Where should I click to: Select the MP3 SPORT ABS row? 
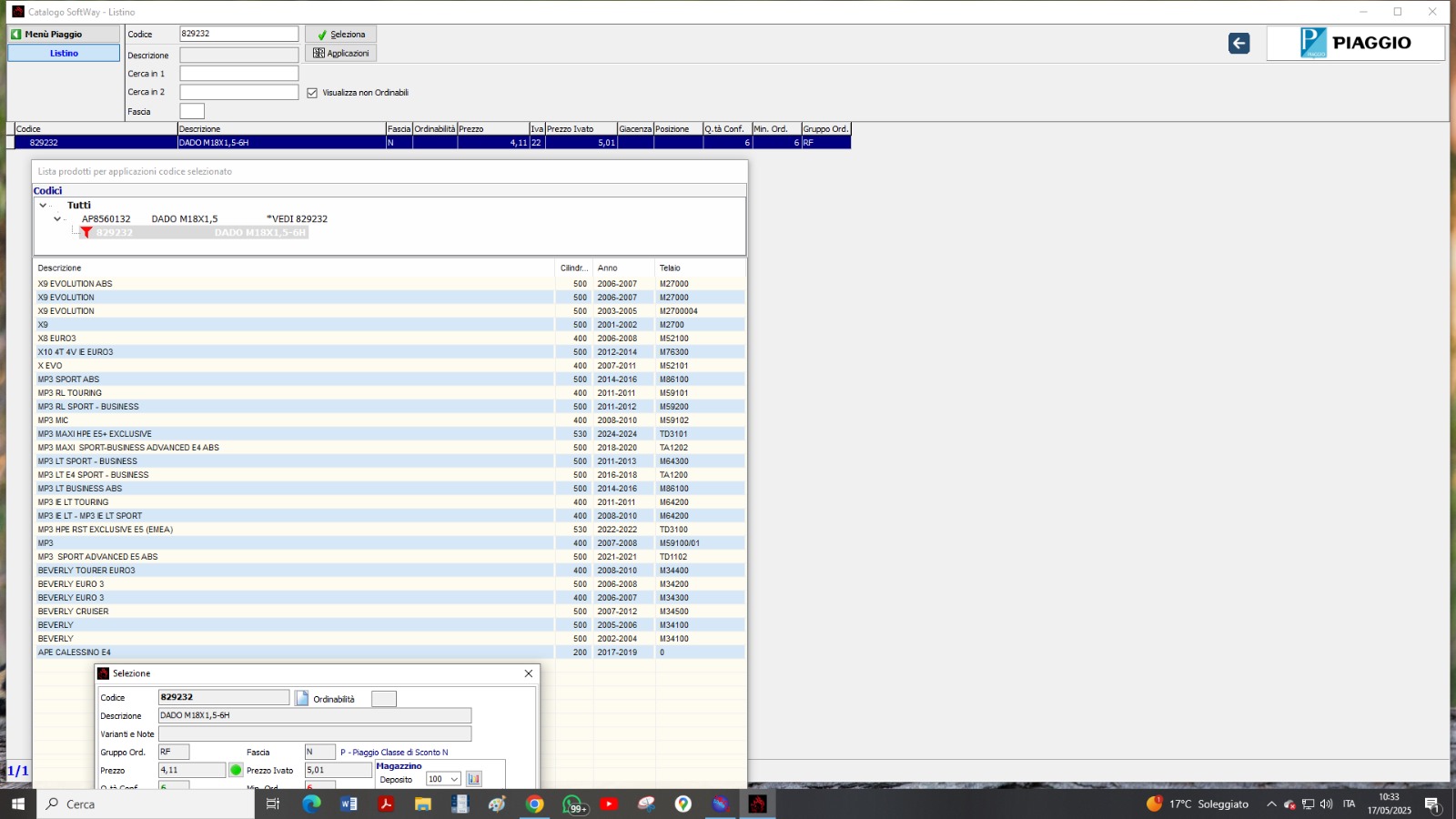[69, 379]
